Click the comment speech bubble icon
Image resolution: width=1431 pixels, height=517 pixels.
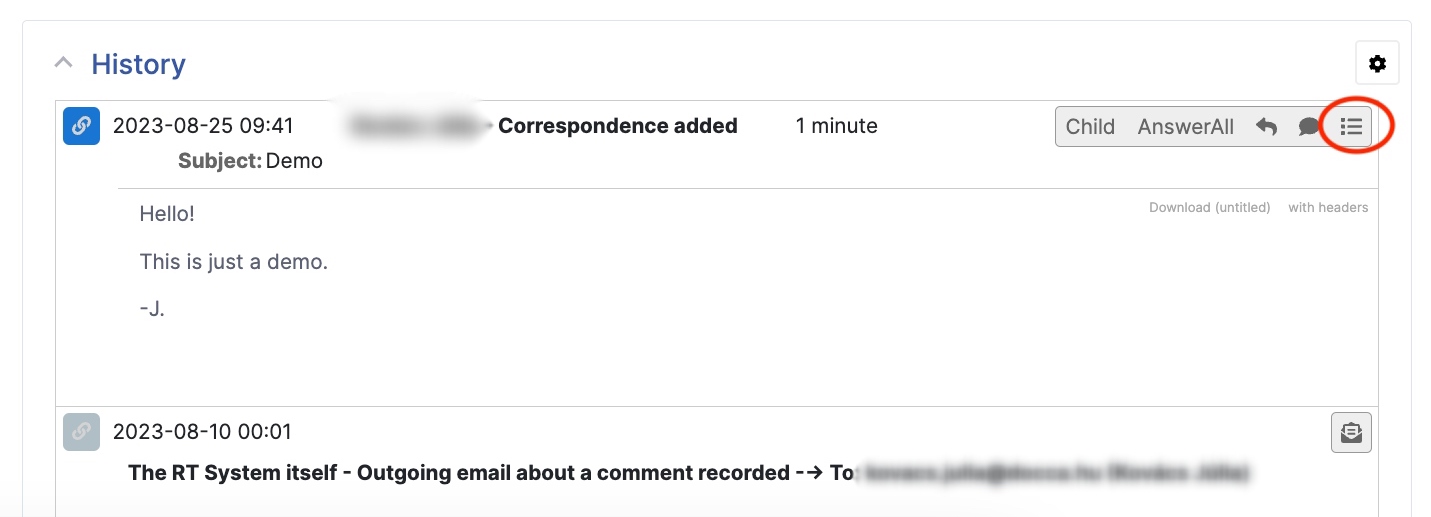[1308, 127]
